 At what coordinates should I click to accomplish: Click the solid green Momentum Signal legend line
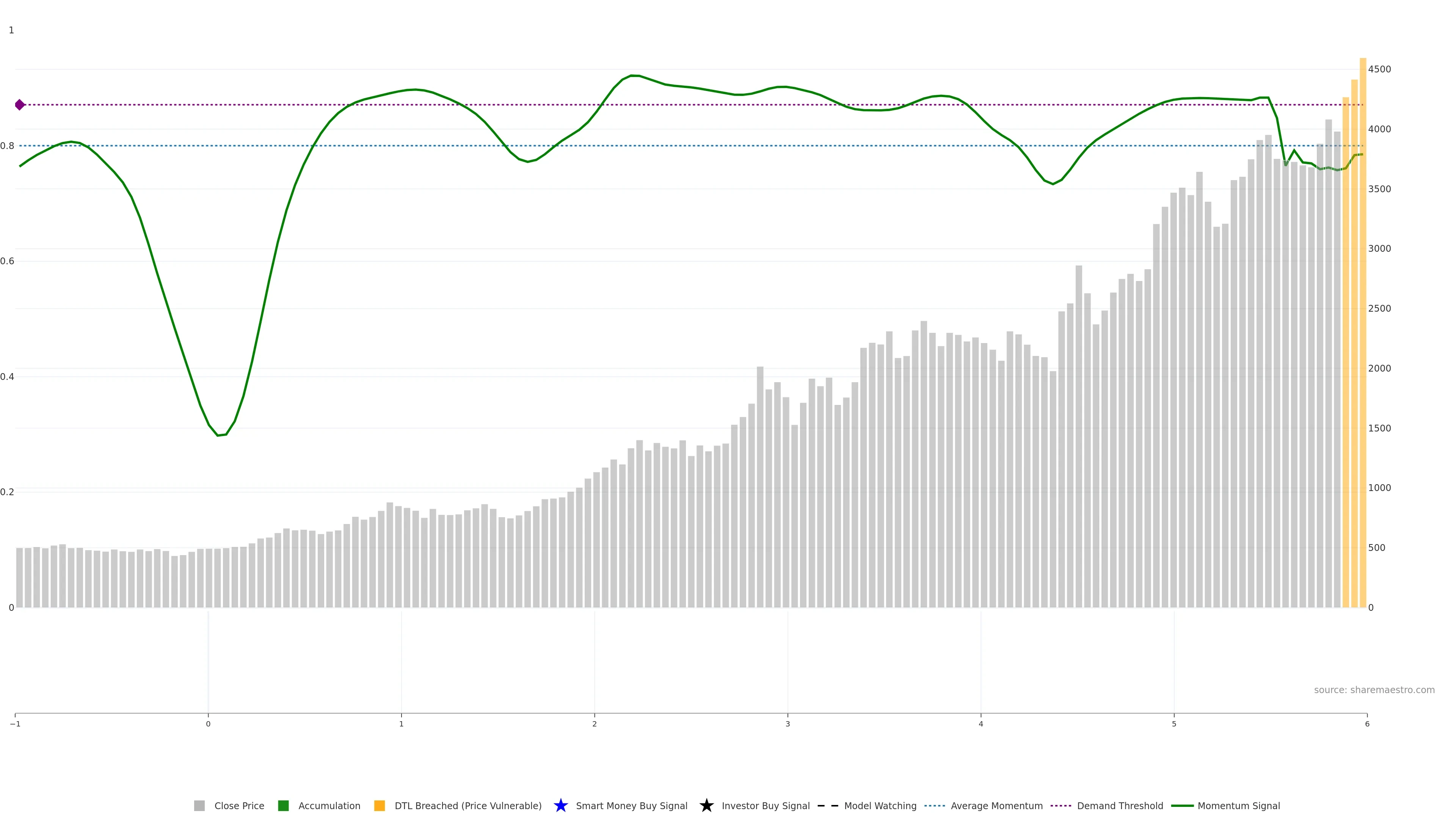pos(1182,805)
